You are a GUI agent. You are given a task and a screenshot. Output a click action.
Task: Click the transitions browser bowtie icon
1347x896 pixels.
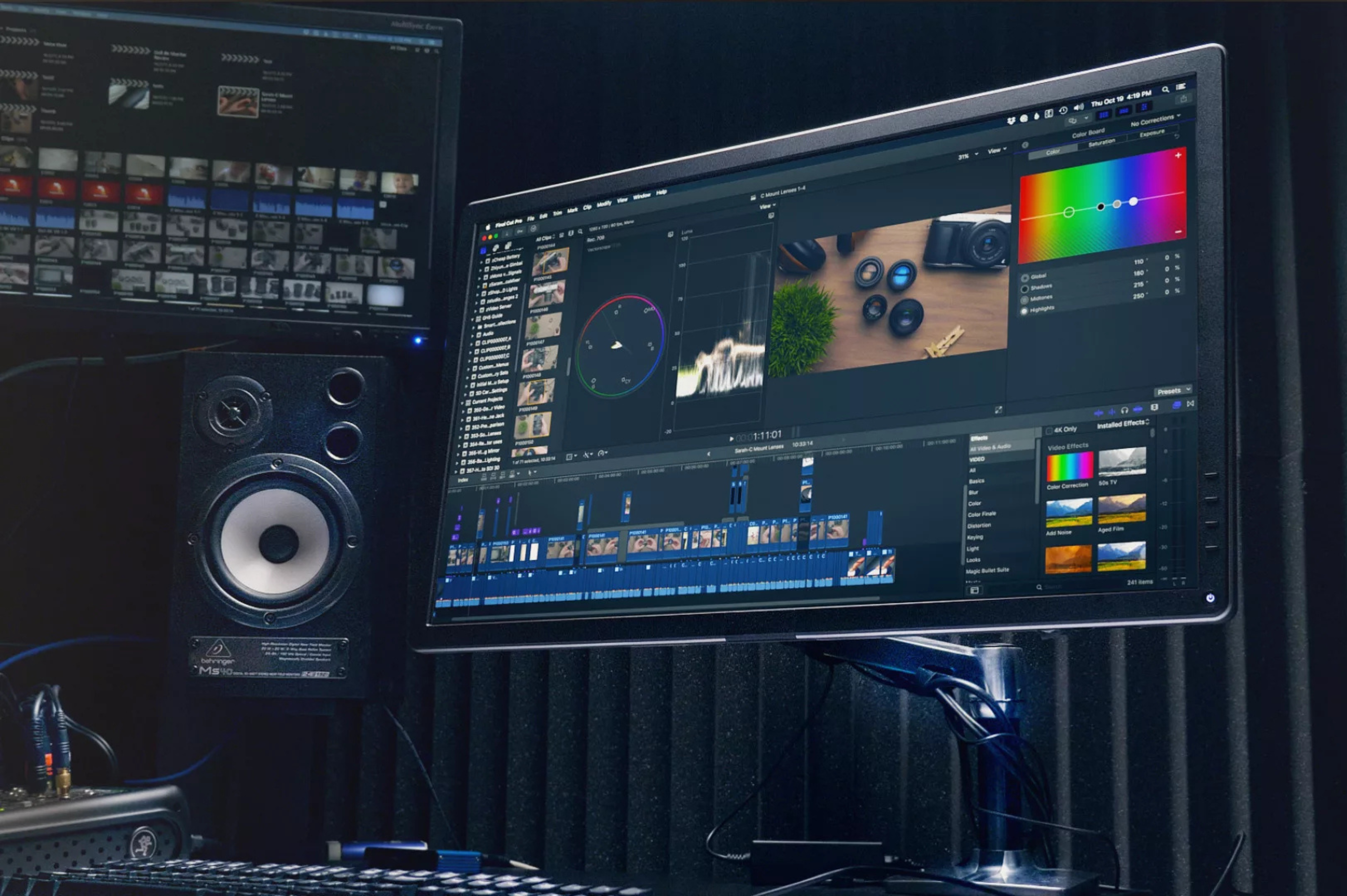point(1191,404)
